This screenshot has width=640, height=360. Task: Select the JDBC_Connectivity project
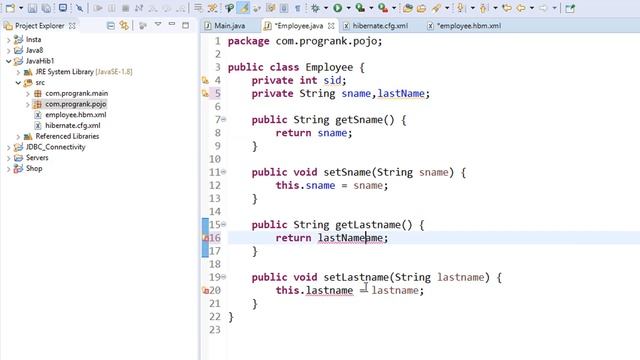[x=56, y=147]
